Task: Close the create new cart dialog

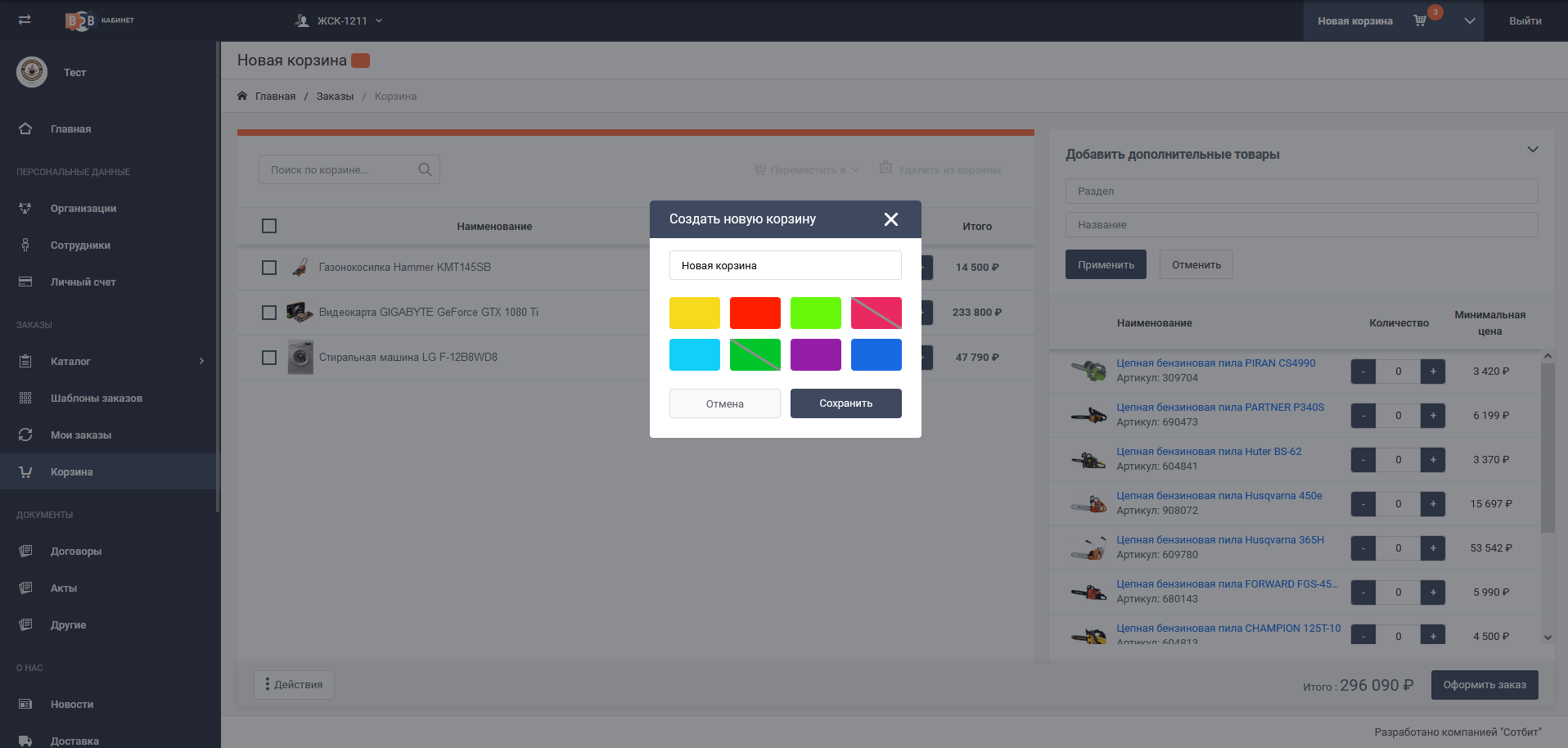Action: tap(890, 219)
